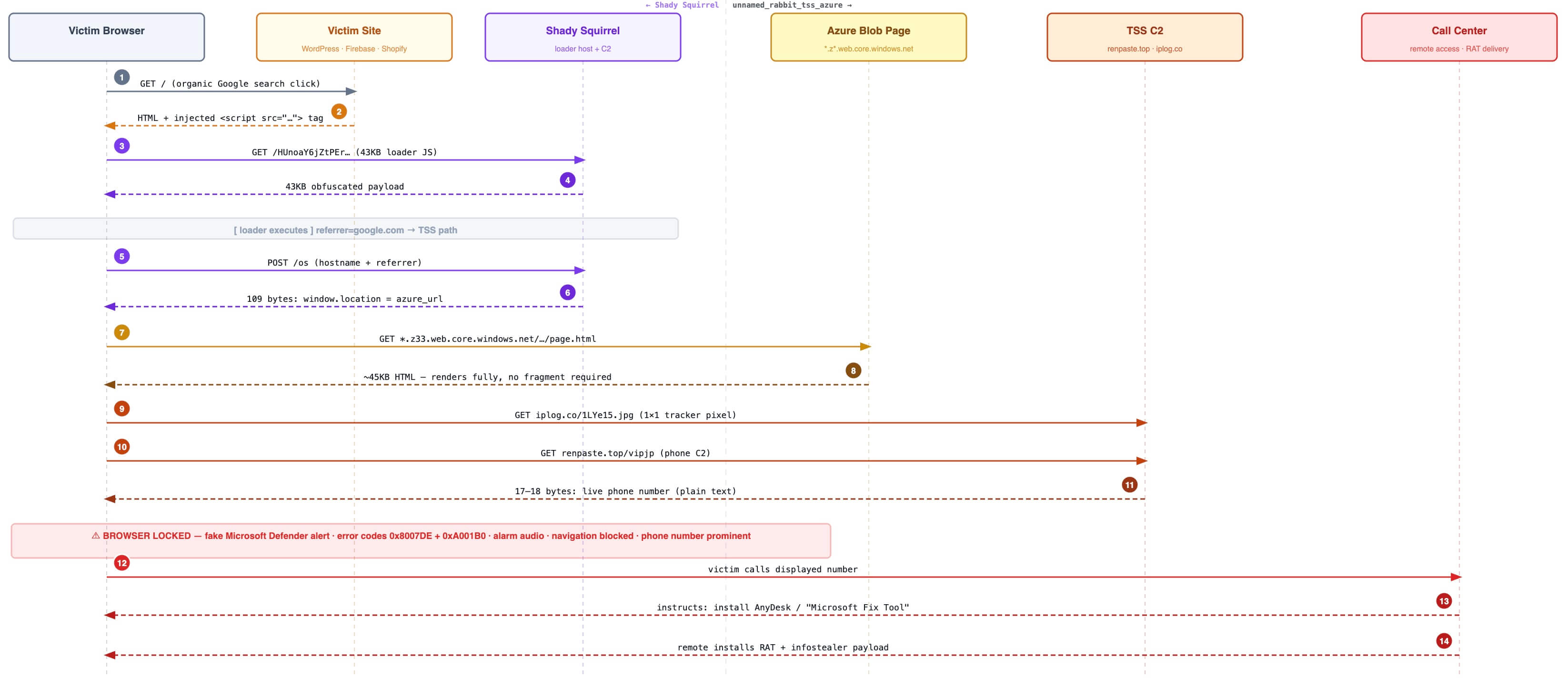
Task: Click 'GET / (organic Google search click)' message
Action: [230, 84]
